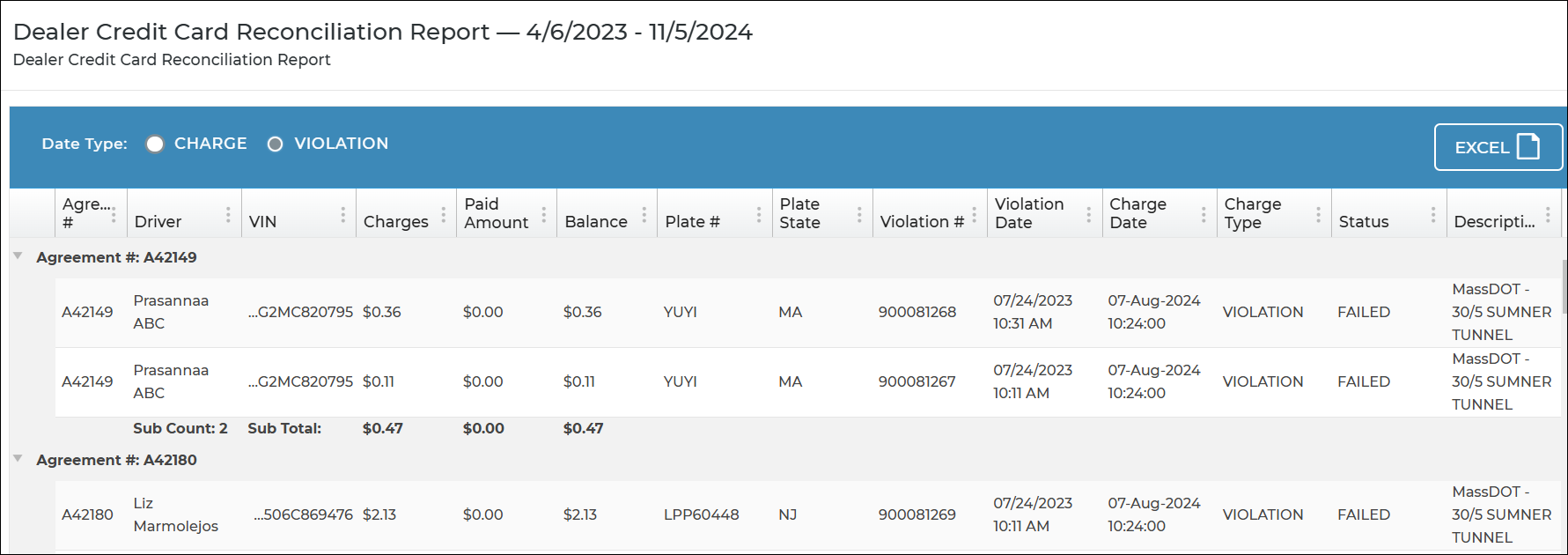
Task: Sort by the Violation # column header
Action: tap(921, 222)
